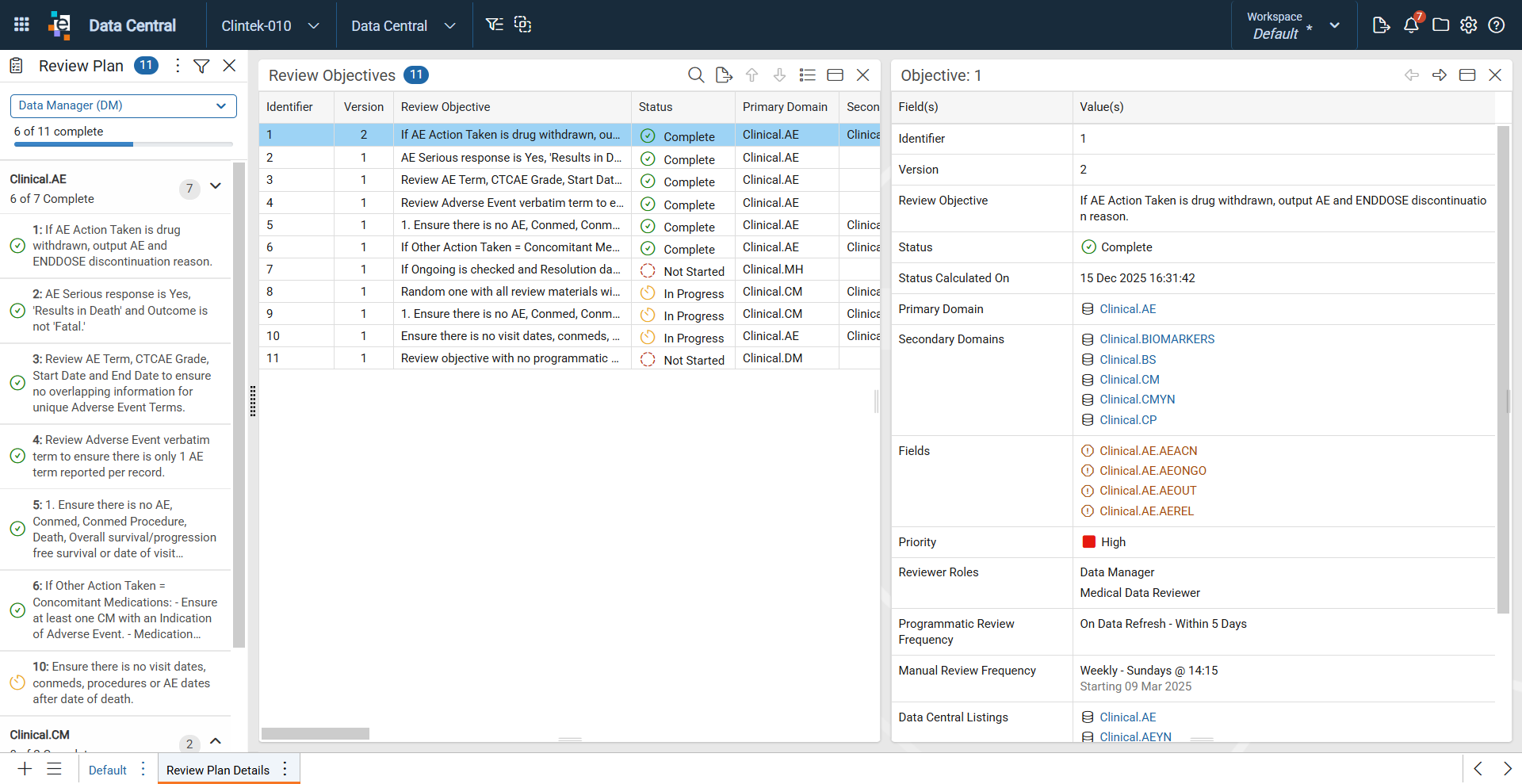Sort by the Primary Domain column header
The height and width of the screenshot is (784, 1522).
786,107
